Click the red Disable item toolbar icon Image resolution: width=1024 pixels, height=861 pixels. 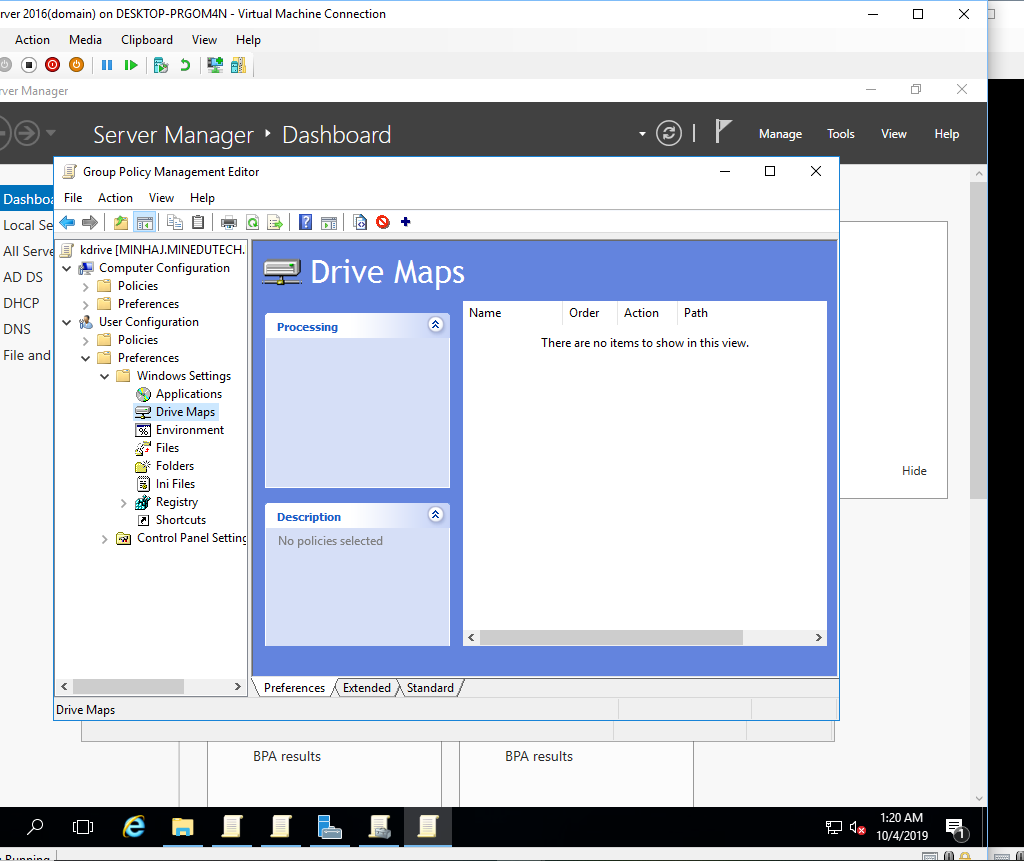pos(383,222)
